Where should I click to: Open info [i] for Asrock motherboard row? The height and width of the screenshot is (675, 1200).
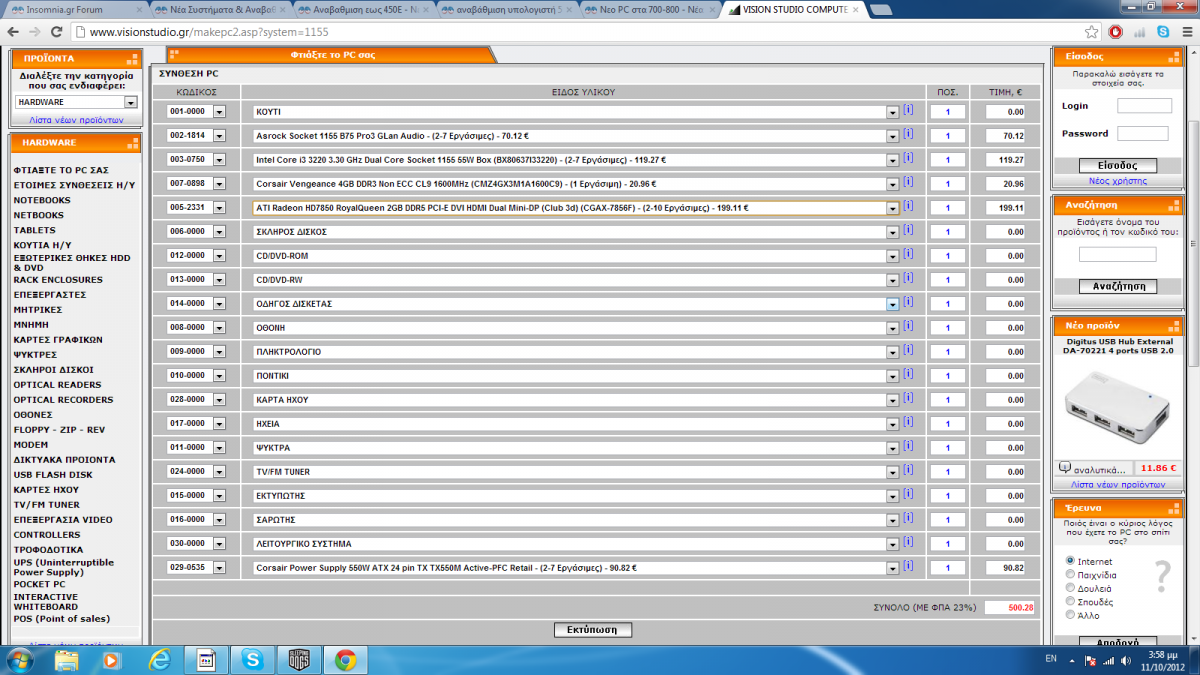908,134
